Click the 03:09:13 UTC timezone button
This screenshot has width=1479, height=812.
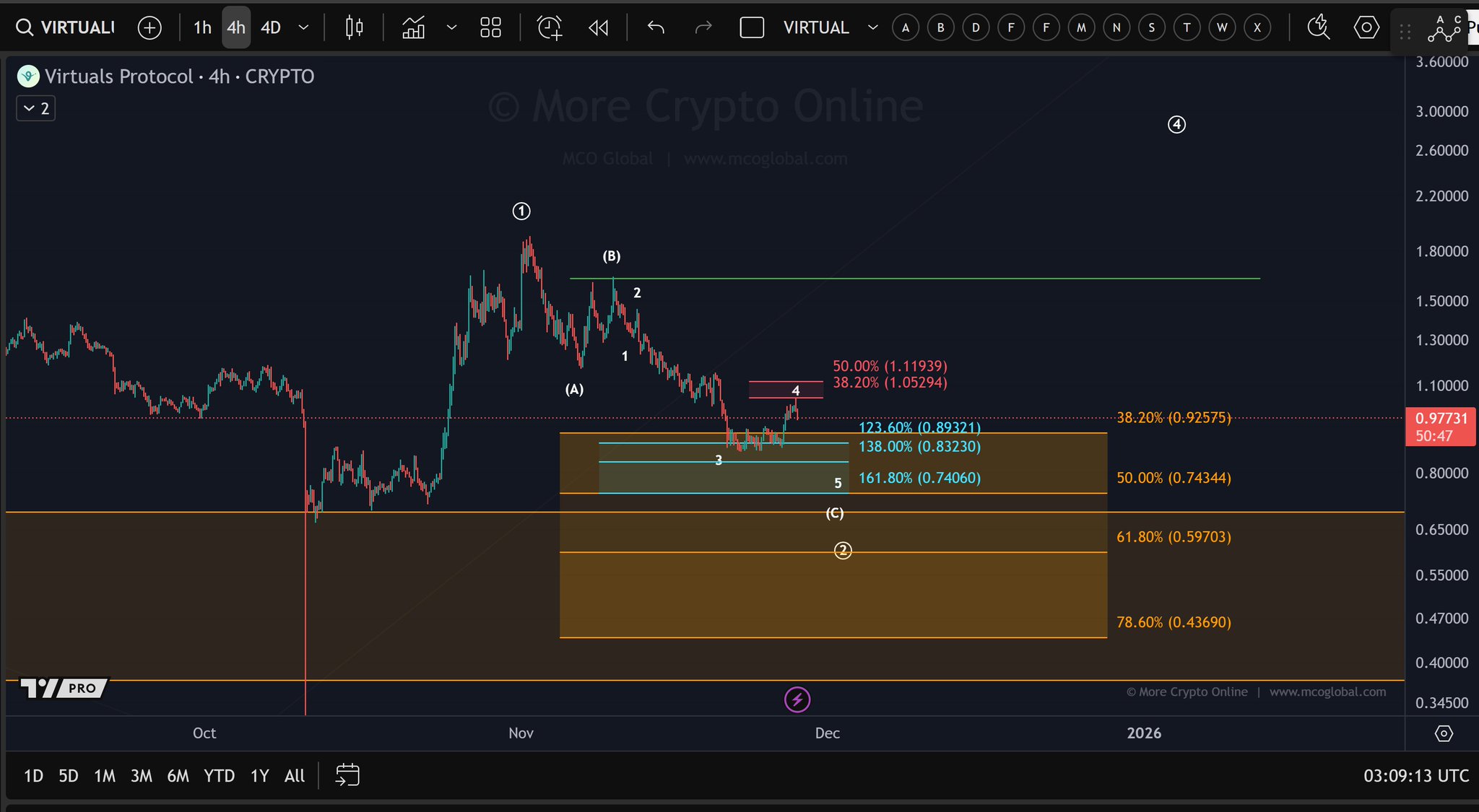point(1415,776)
